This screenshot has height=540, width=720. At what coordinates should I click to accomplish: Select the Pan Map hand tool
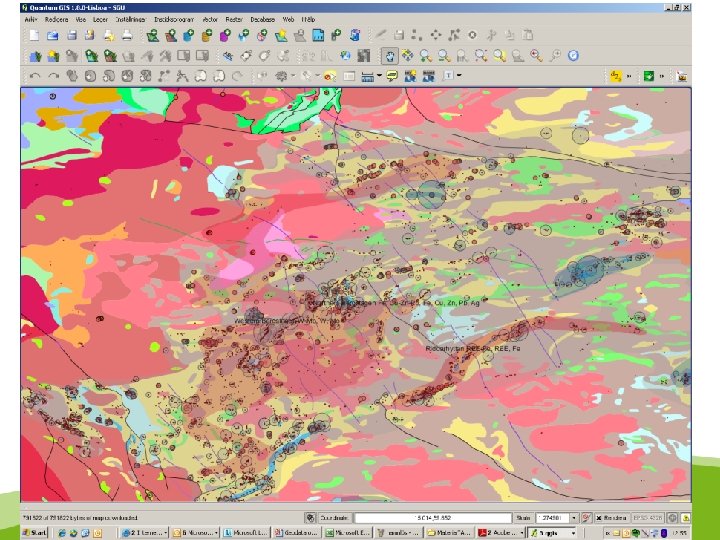coord(390,55)
